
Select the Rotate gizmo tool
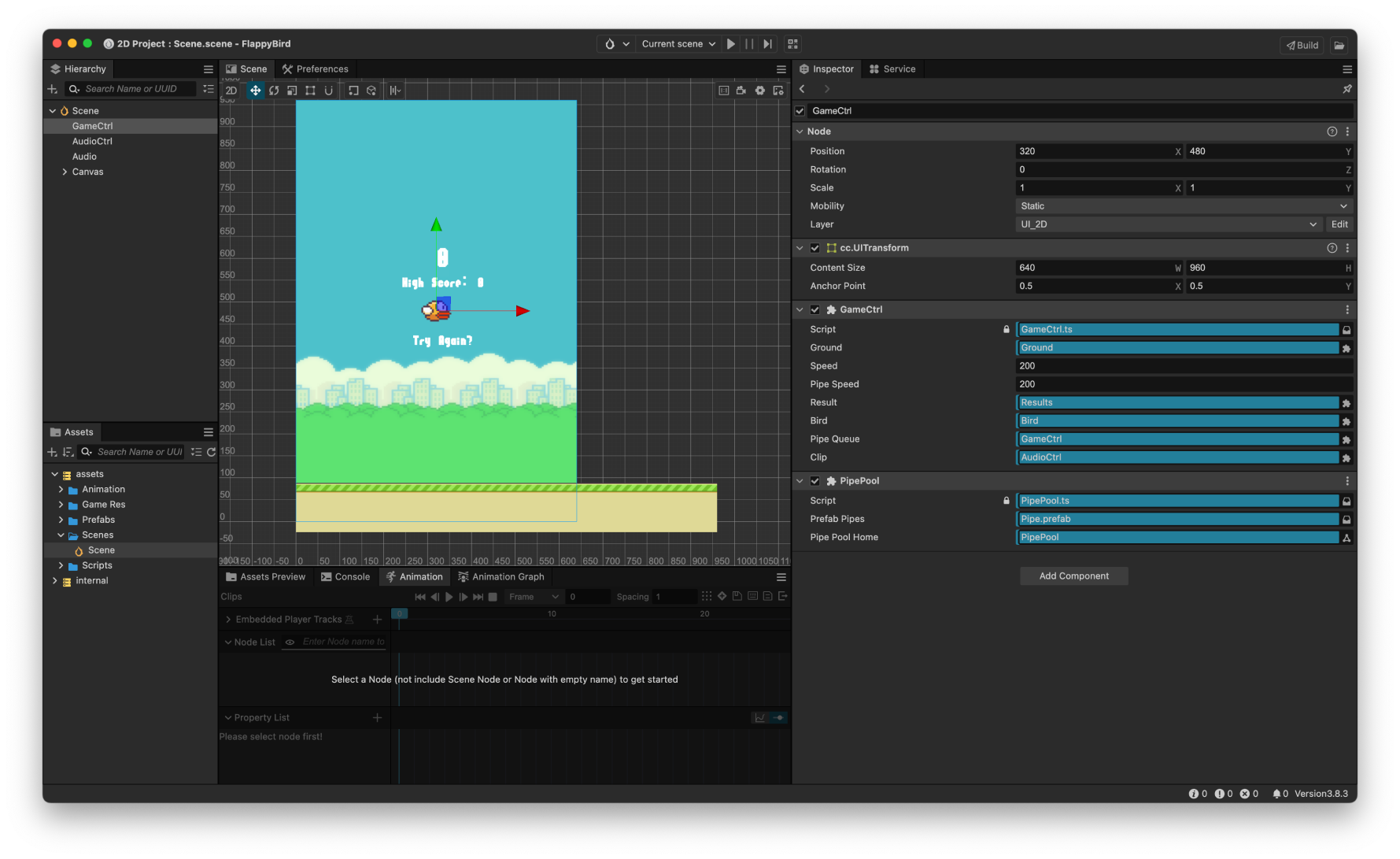point(274,91)
